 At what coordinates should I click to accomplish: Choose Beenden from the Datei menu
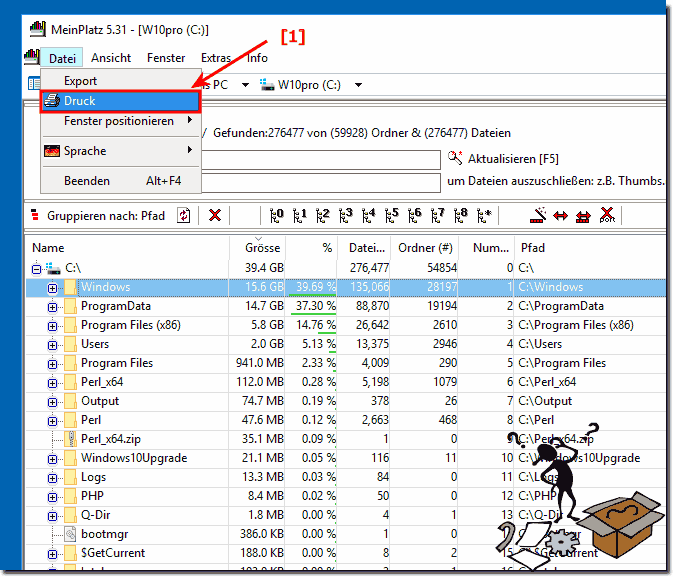tap(121, 181)
